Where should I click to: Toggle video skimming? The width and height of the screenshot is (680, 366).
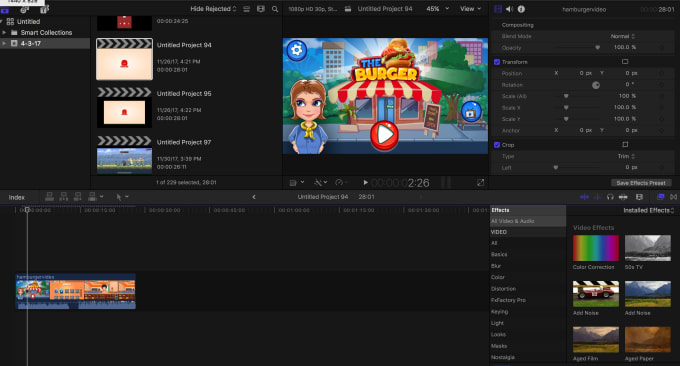pyautogui.click(x=584, y=197)
